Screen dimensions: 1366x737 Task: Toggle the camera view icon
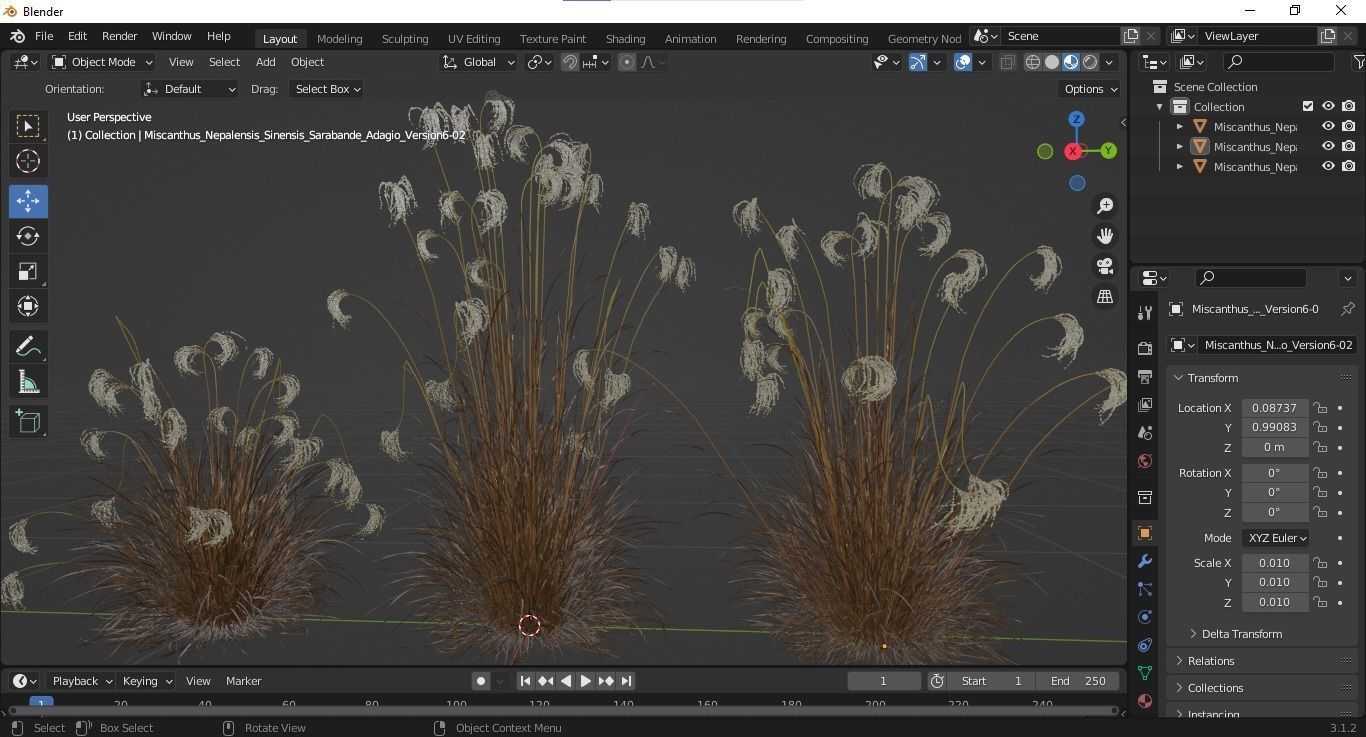pyautogui.click(x=1105, y=266)
